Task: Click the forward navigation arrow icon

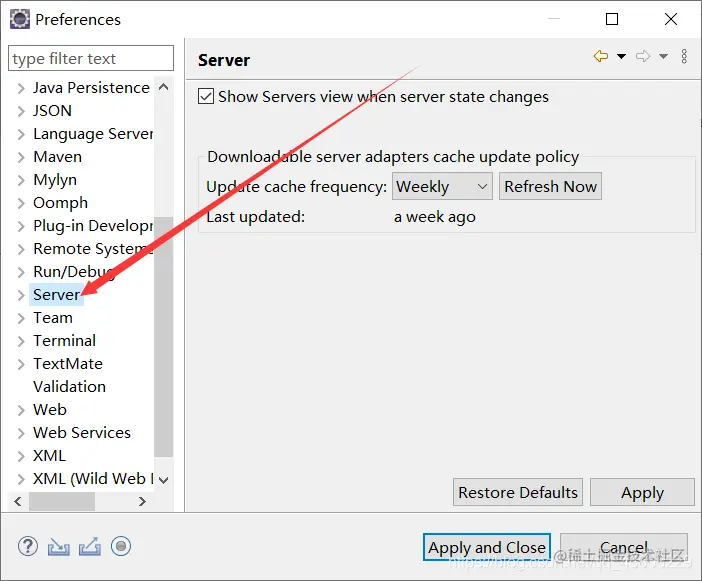Action: pyautogui.click(x=643, y=56)
